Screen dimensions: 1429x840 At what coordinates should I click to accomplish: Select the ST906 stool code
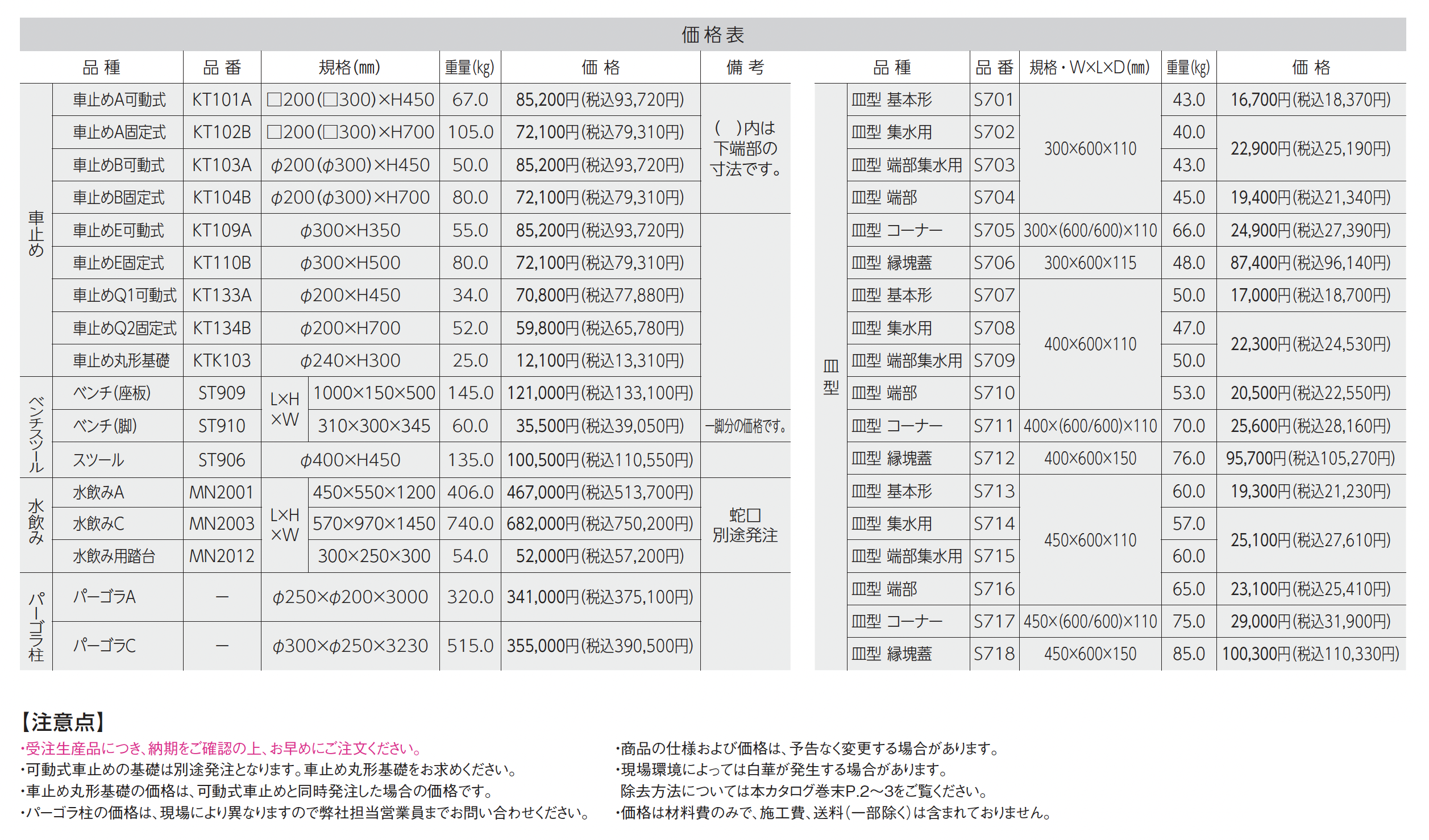coord(222,460)
